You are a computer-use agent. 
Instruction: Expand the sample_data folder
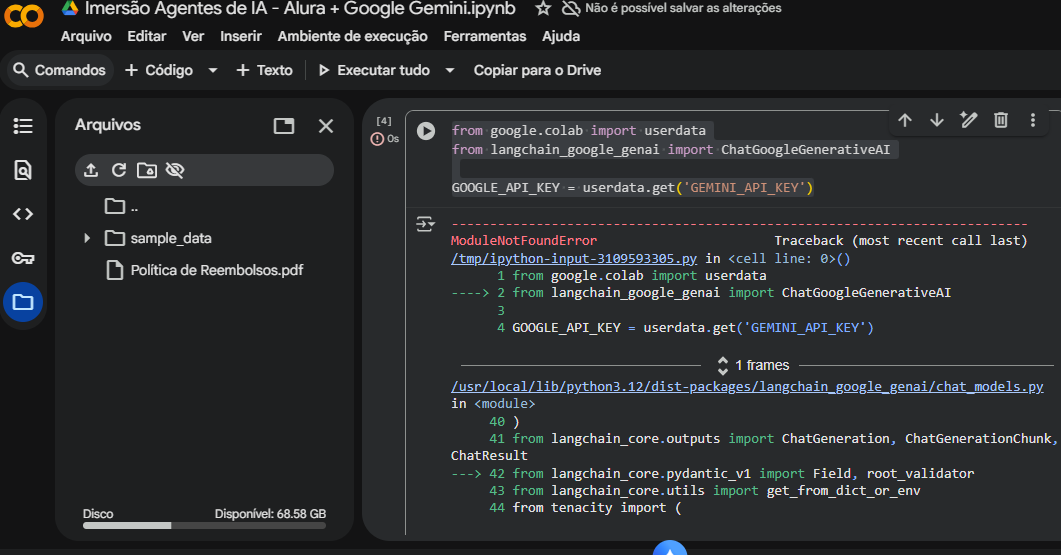coord(87,238)
